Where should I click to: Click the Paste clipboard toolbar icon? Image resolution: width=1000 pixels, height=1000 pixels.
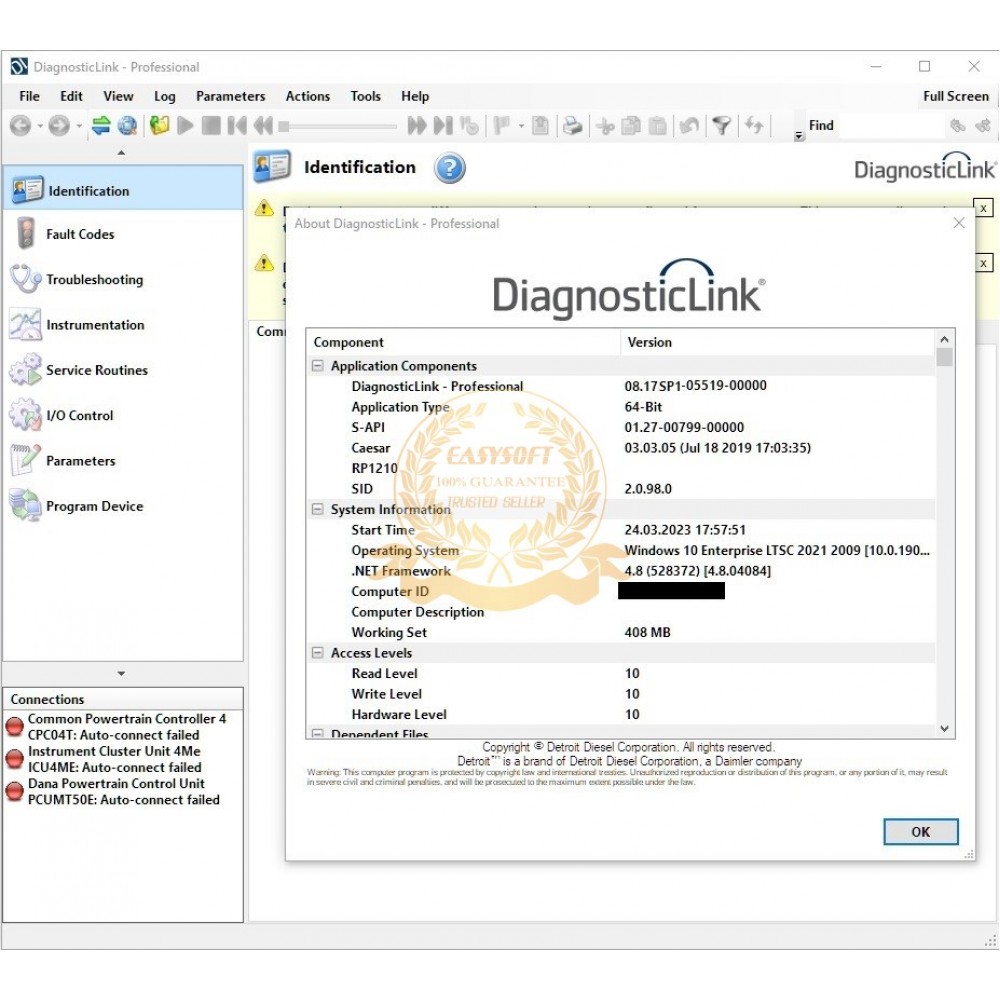(x=657, y=126)
